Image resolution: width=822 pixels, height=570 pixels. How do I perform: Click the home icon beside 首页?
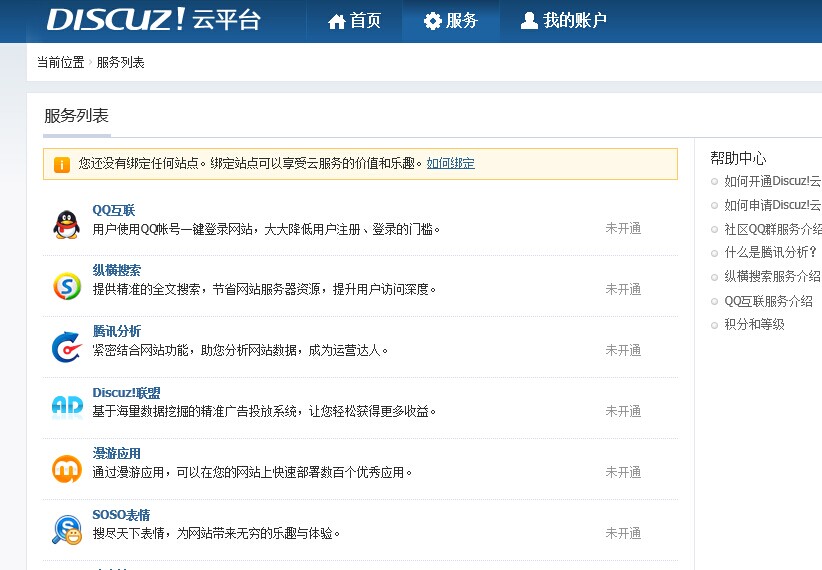[337, 21]
